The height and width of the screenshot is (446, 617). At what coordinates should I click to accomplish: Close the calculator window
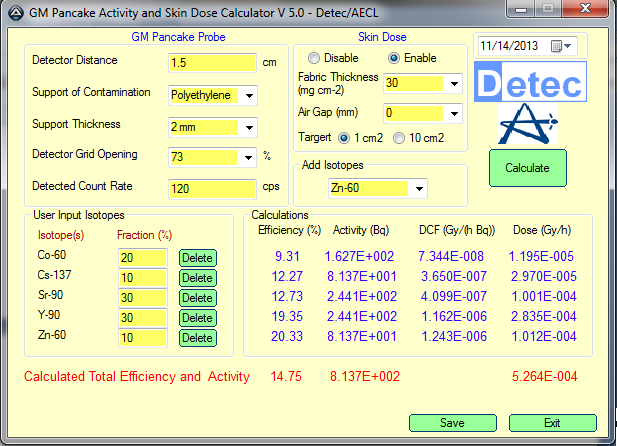(585, 8)
